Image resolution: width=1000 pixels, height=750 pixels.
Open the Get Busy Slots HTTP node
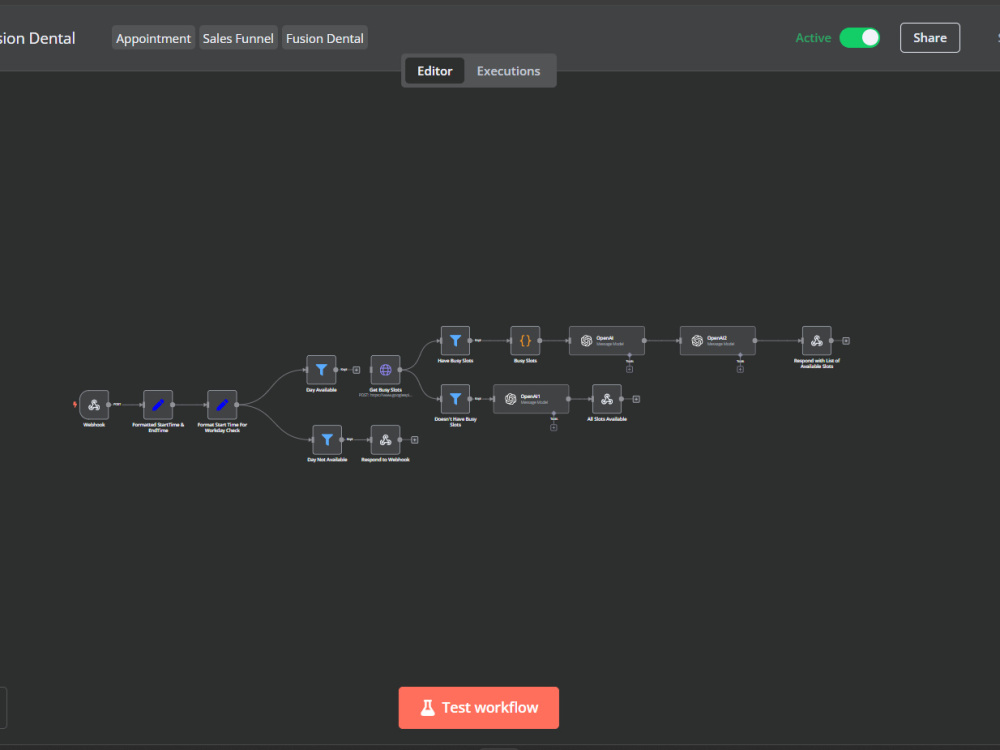point(385,370)
